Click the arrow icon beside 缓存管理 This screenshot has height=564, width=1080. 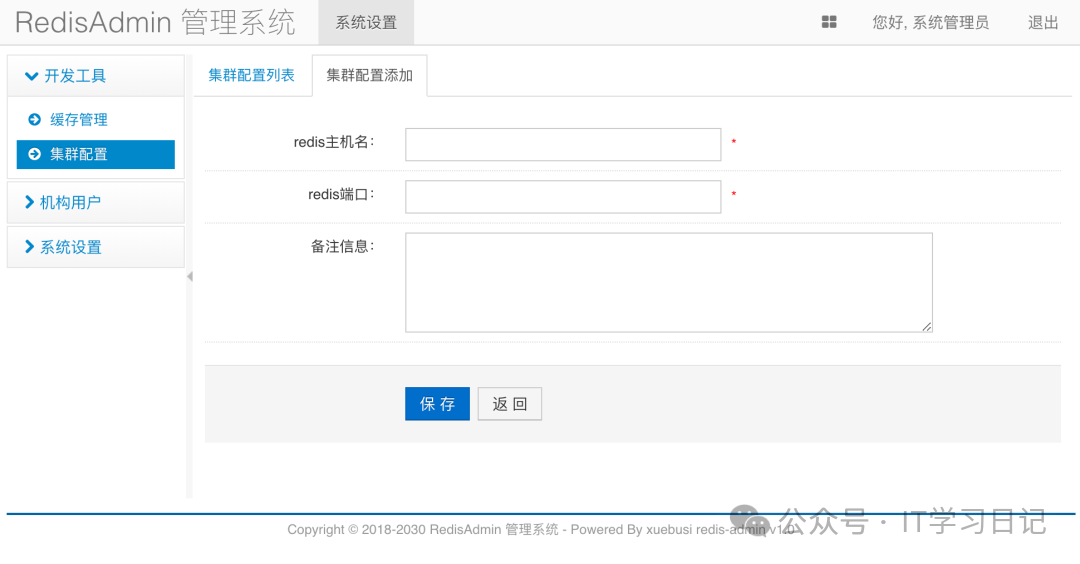pos(34,120)
